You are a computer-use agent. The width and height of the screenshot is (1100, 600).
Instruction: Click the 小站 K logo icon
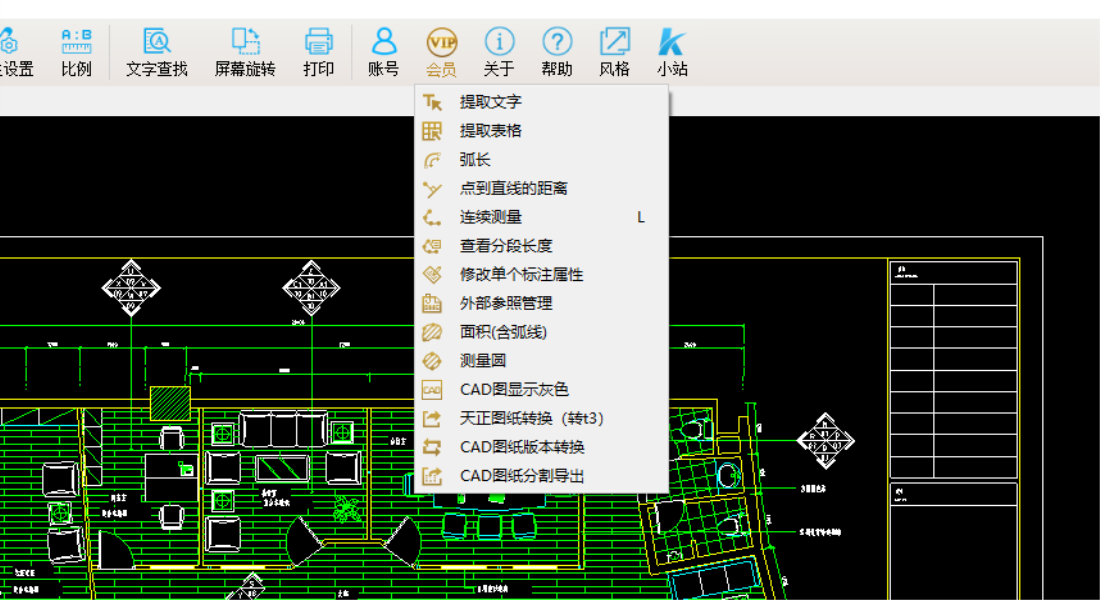(671, 42)
